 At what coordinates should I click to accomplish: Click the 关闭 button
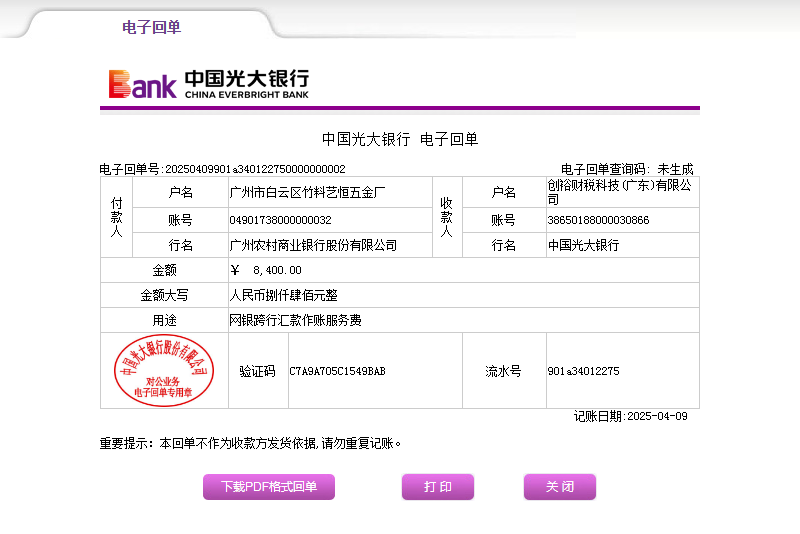click(560, 487)
